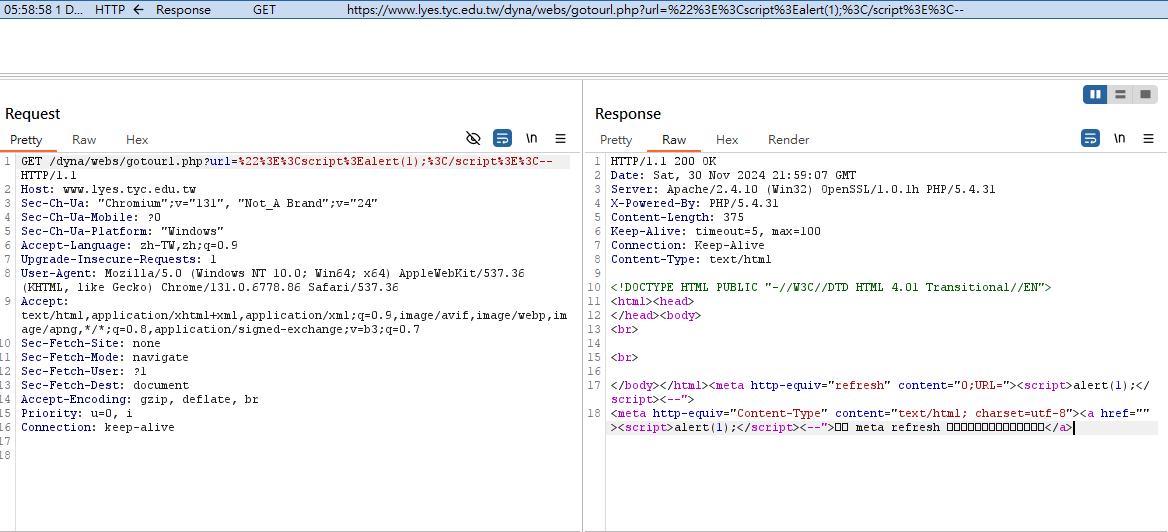Screen dimensions: 1168x532
Task: Click the Host: www.lyes.tyc.edu.tw header
Action: [x=109, y=190]
